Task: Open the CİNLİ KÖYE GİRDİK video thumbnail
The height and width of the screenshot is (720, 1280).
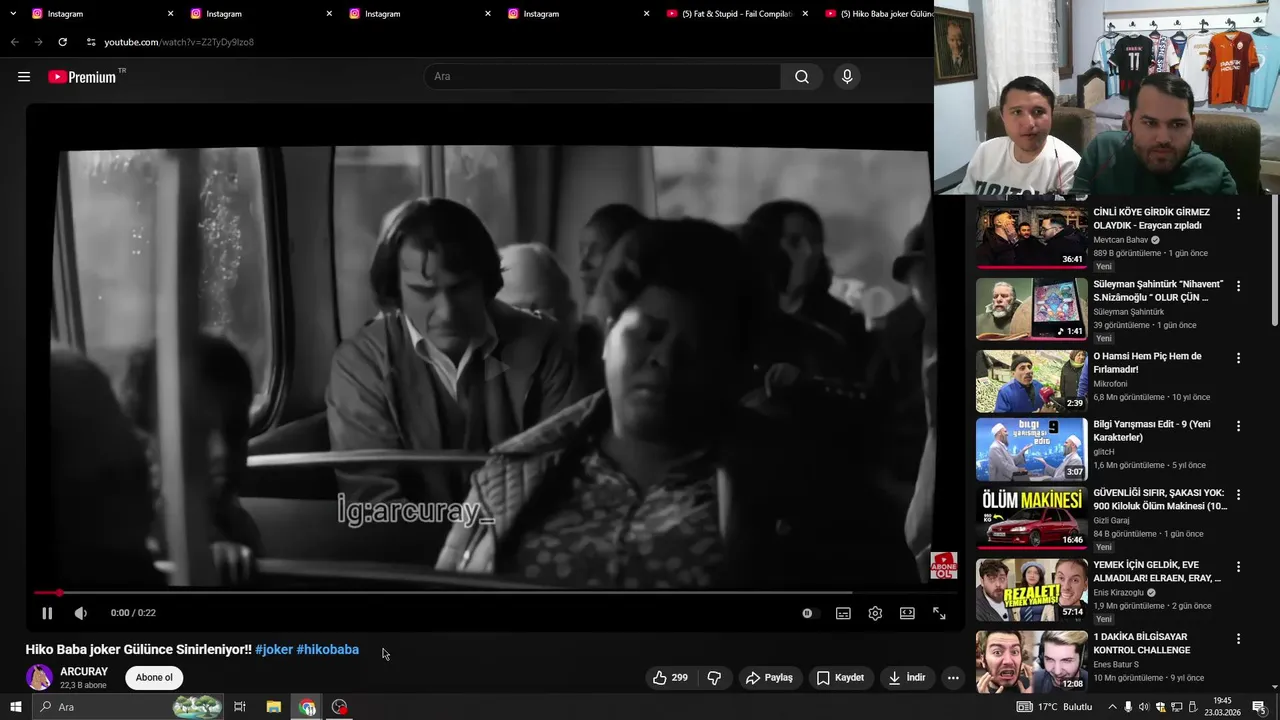Action: pos(1031,237)
